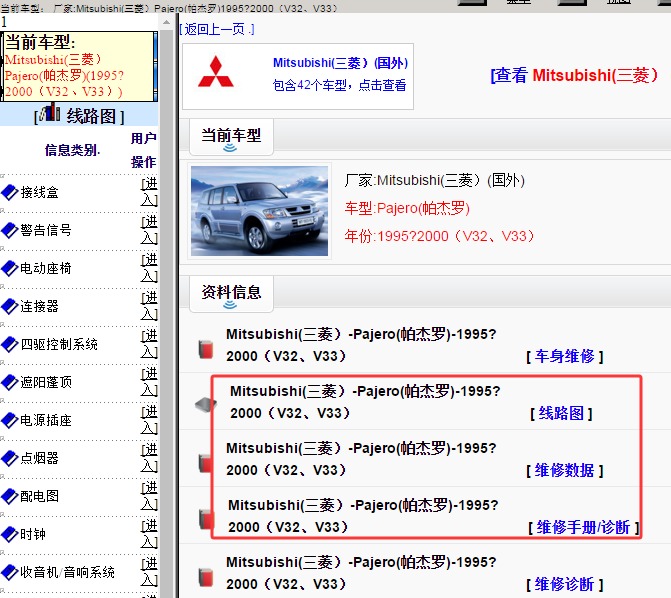Click the blue diamond icon beside 收音机/音响系统
The width and height of the screenshot is (671, 598).
coord(9,572)
